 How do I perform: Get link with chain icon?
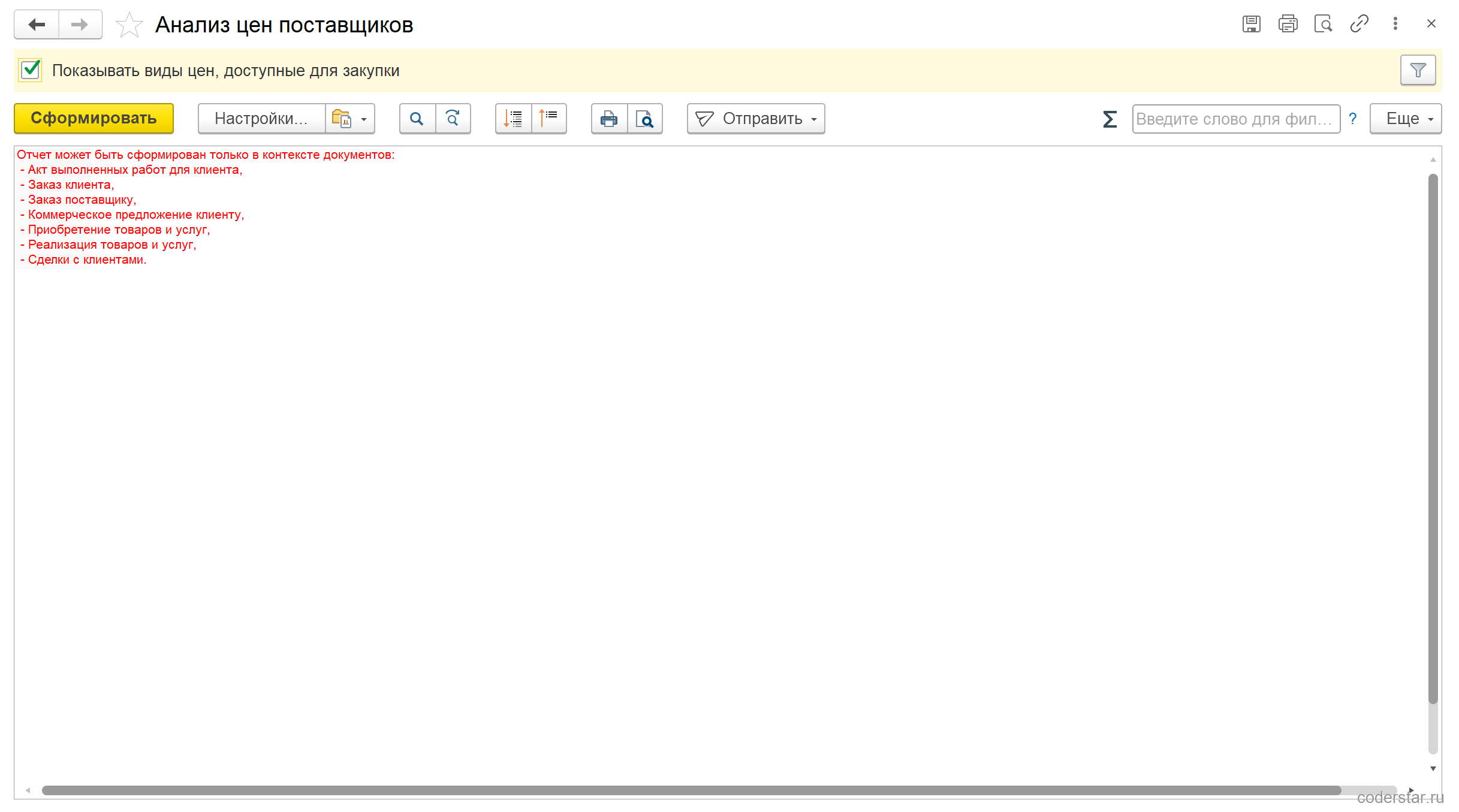1359,24
